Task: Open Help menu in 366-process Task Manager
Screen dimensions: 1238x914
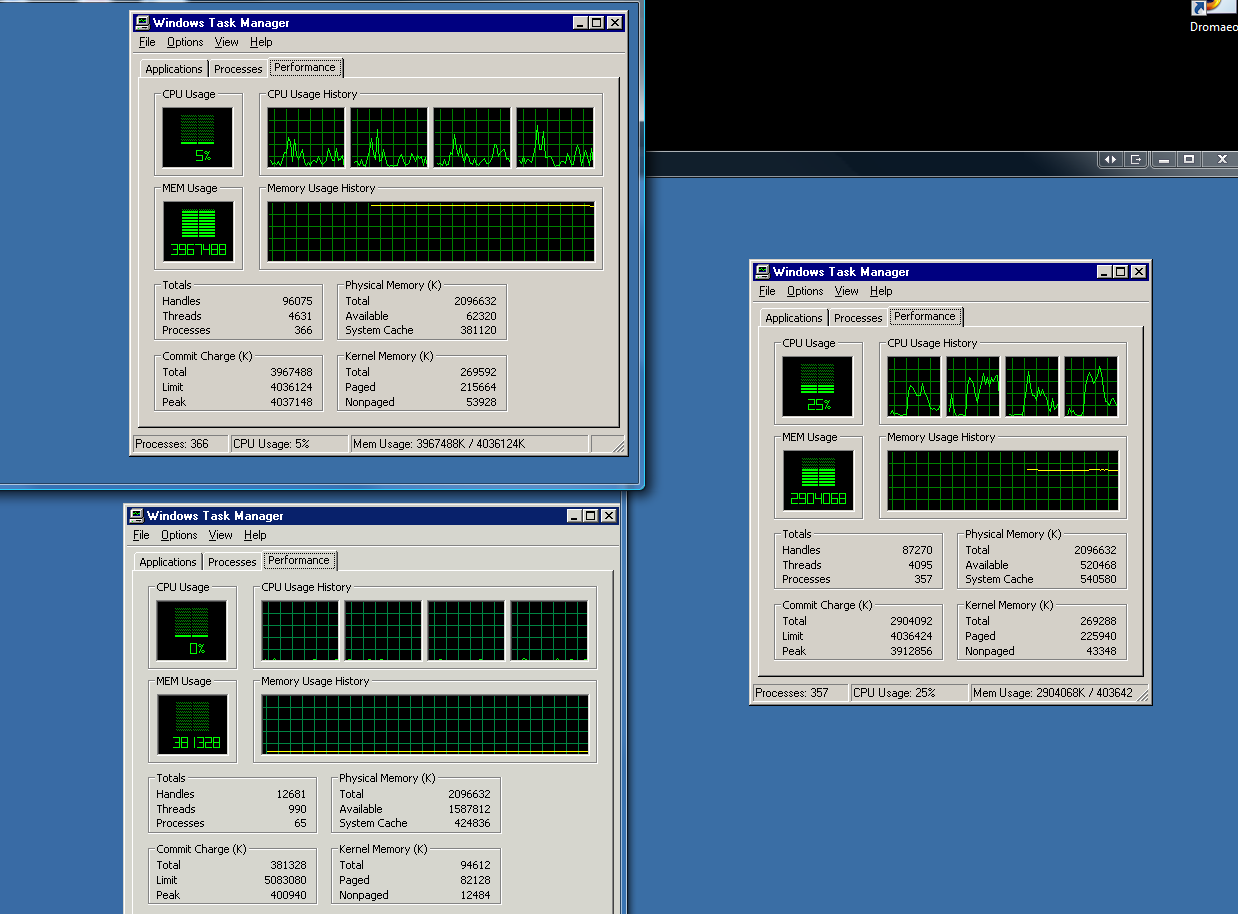Action: (261, 42)
